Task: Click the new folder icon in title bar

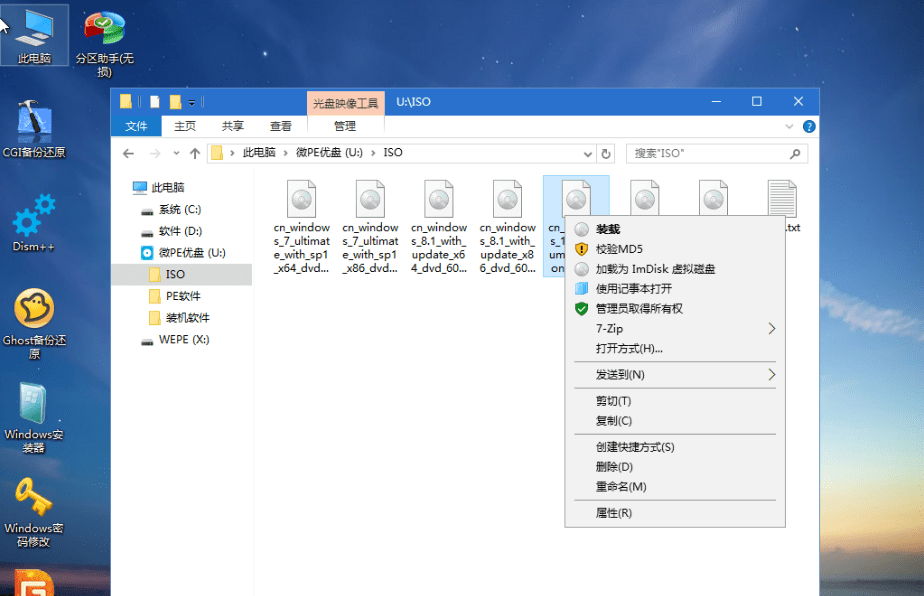Action: coord(175,102)
